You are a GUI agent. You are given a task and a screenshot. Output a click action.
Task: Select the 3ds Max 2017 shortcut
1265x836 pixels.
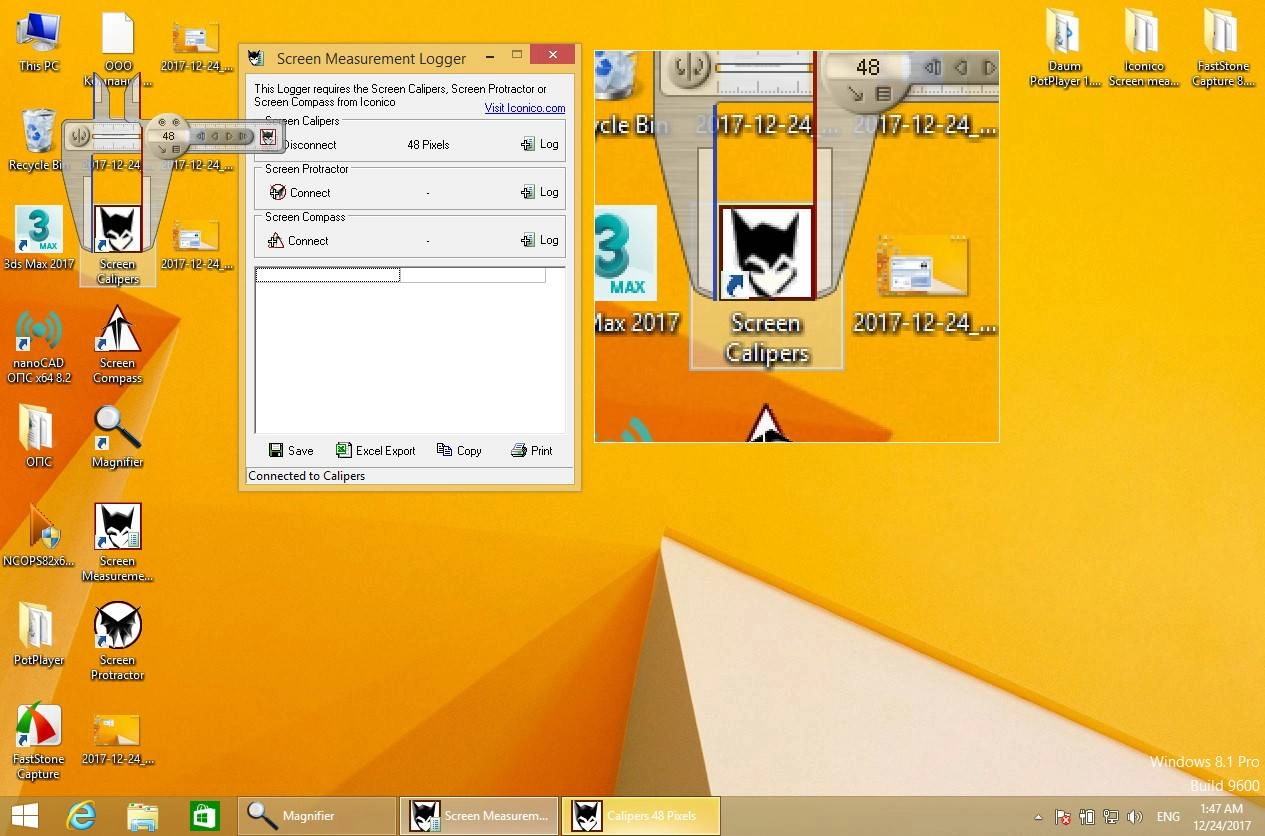(x=38, y=238)
